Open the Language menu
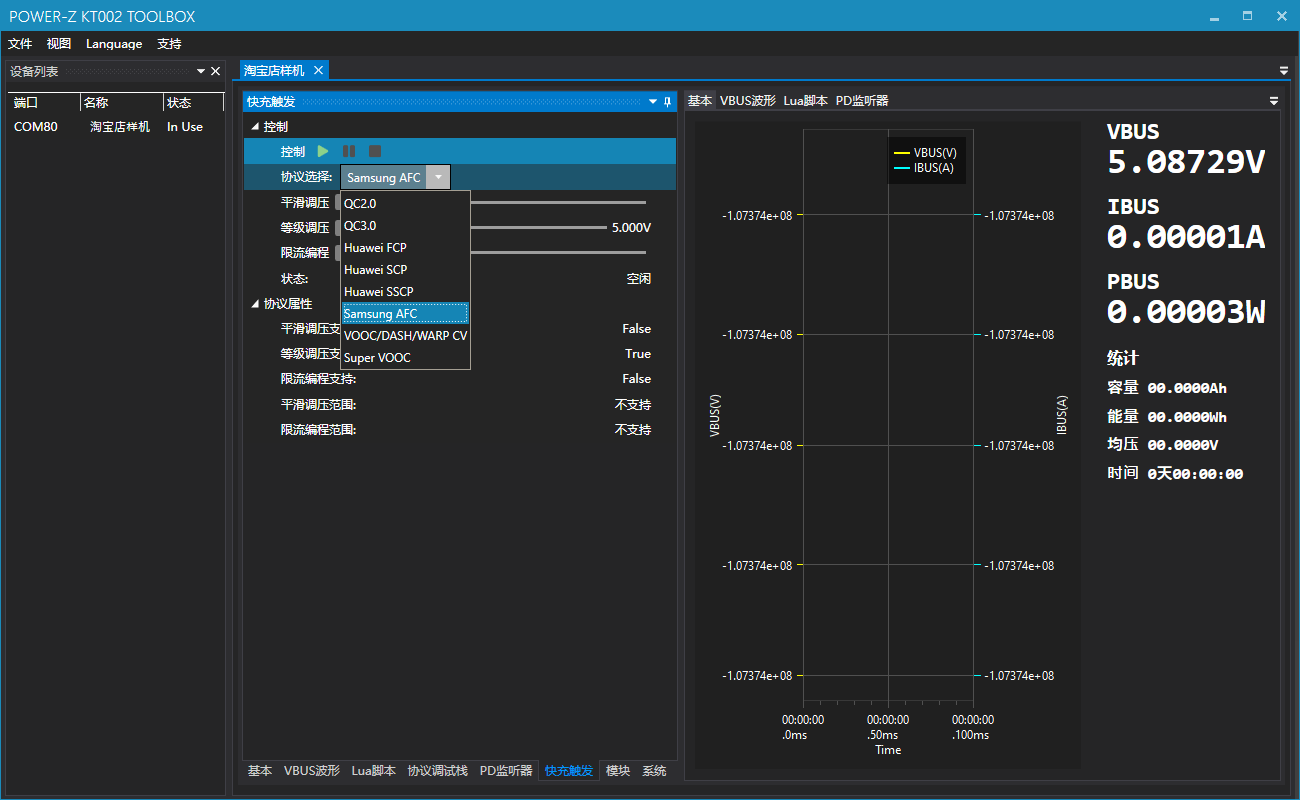1300x800 pixels. click(114, 44)
